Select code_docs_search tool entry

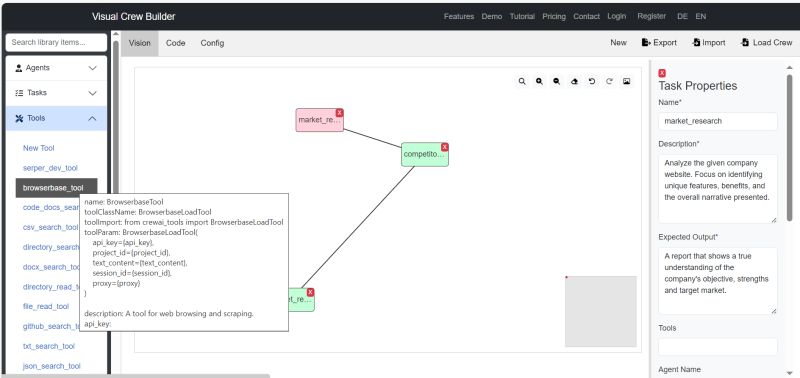click(51, 208)
